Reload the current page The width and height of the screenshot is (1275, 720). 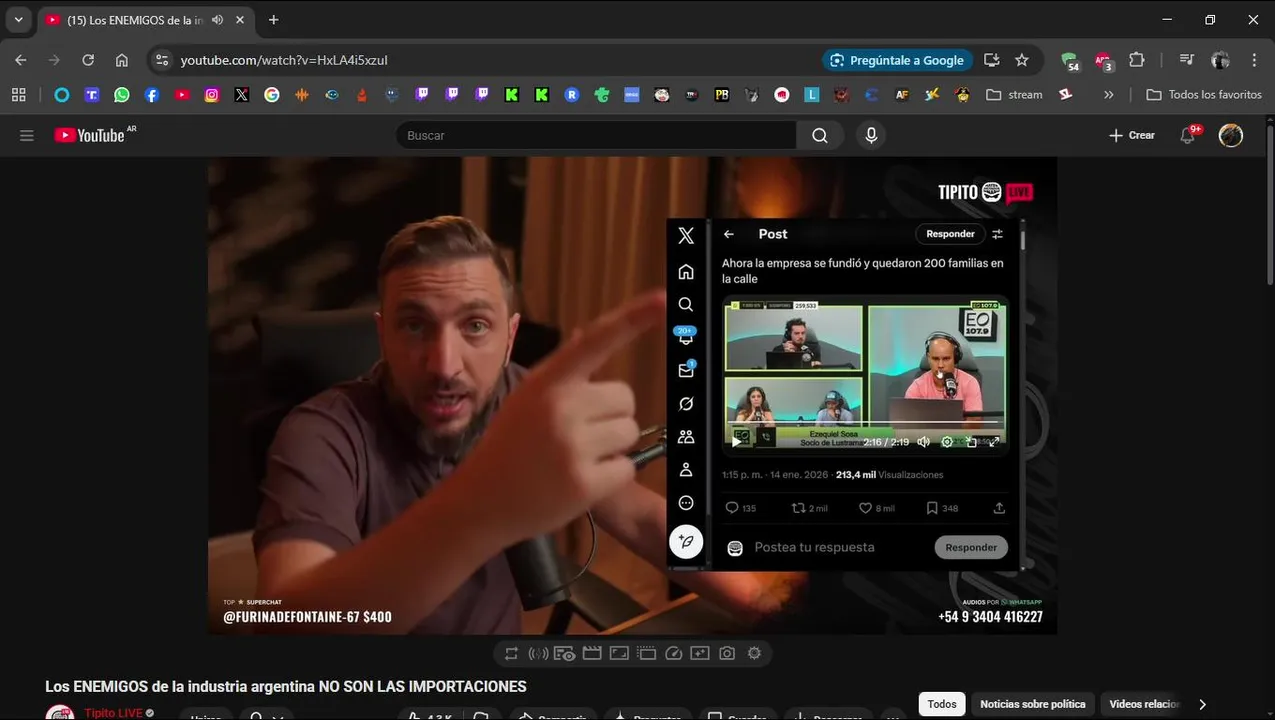point(88,60)
